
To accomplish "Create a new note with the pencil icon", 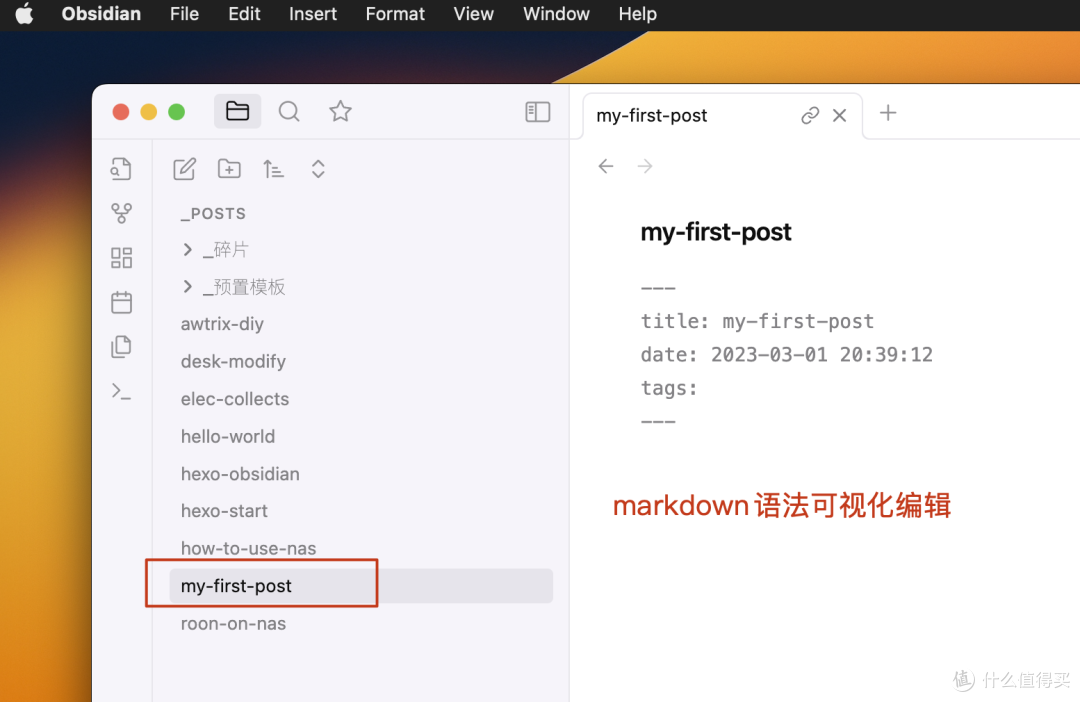I will point(184,169).
